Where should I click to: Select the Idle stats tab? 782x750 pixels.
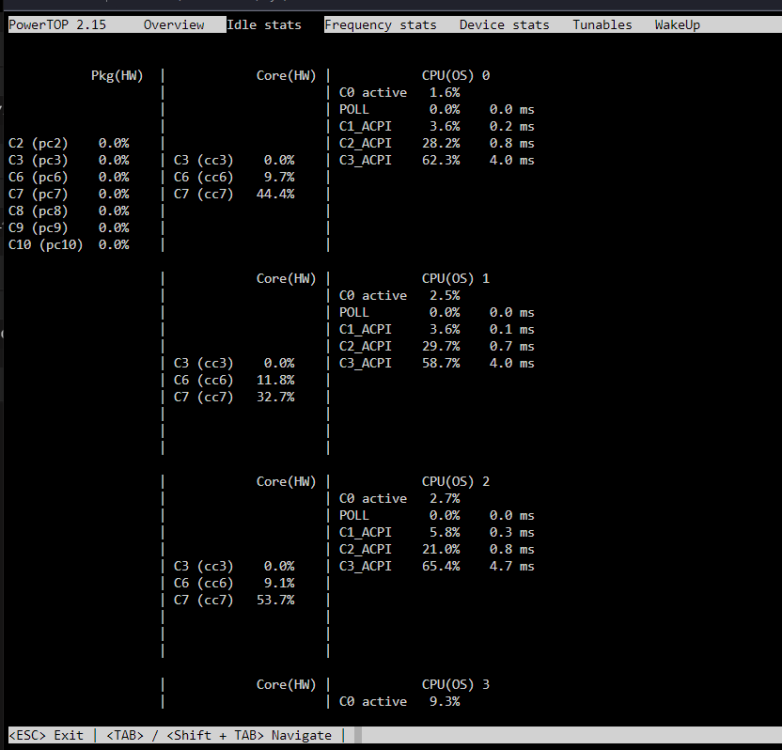tap(264, 25)
